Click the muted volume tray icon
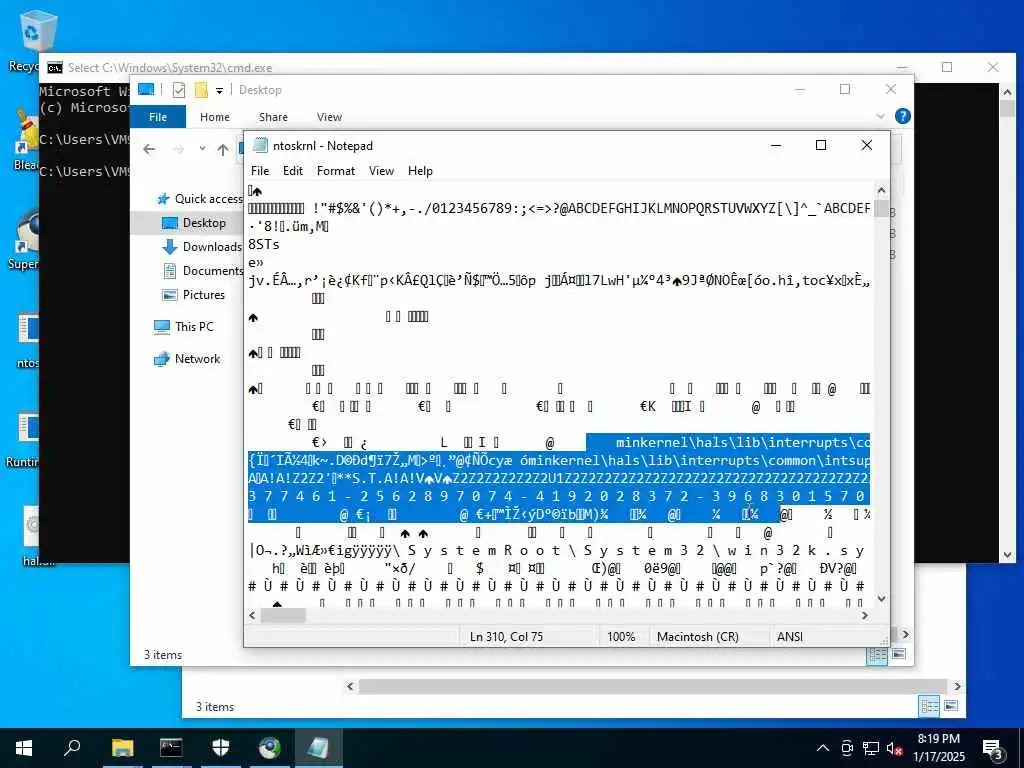This screenshot has height=768, width=1024. [x=895, y=748]
